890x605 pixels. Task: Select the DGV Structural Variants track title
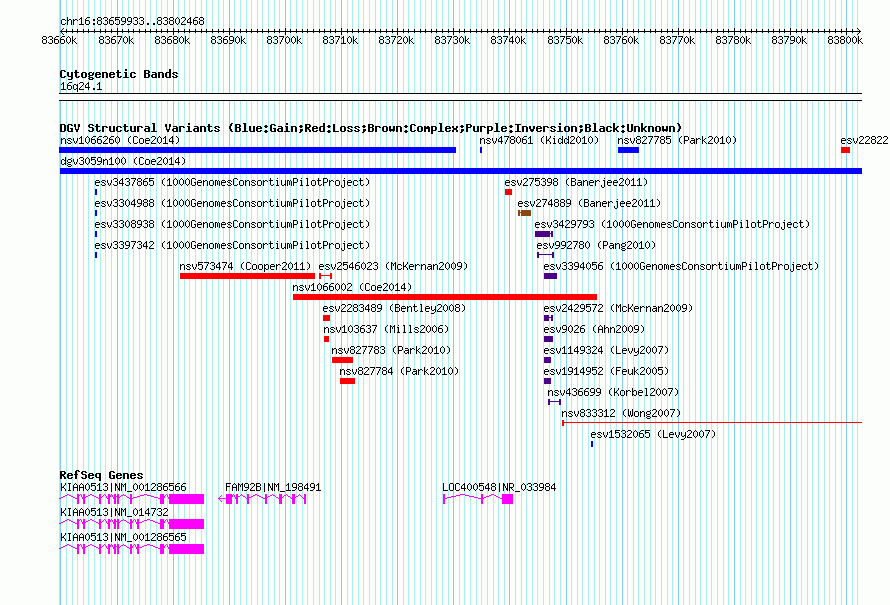tap(371, 128)
